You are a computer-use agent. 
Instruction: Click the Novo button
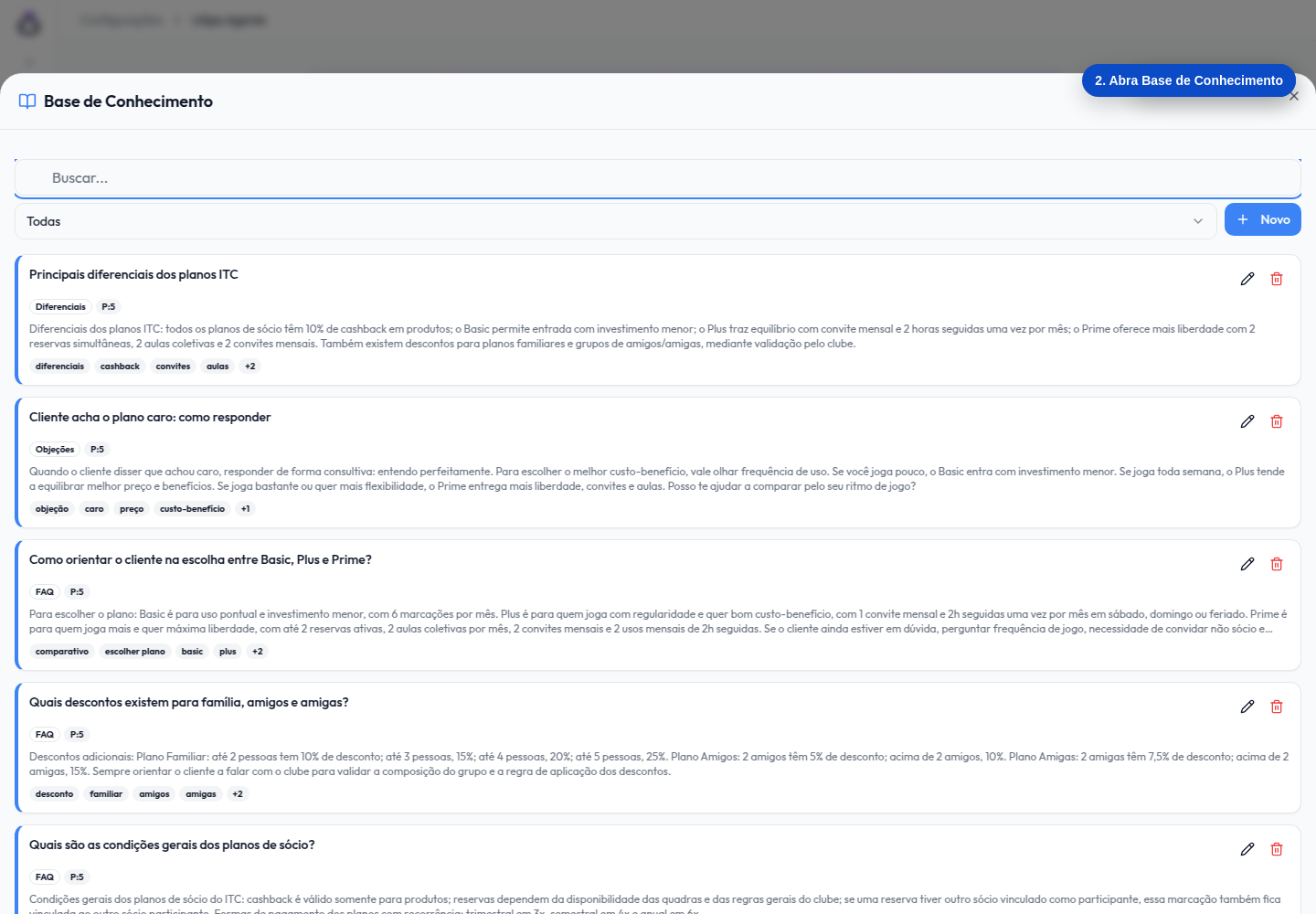pyautogui.click(x=1263, y=219)
